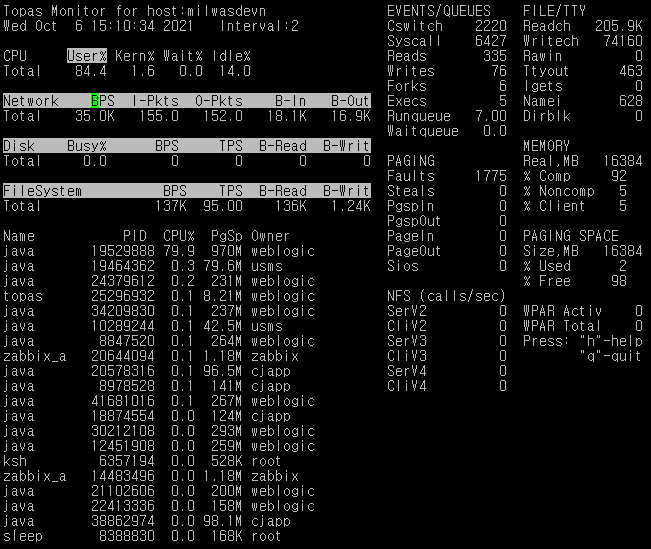Screen dimensions: 651x549
Task: Click the Writech value 74160
Action: coord(623,41)
